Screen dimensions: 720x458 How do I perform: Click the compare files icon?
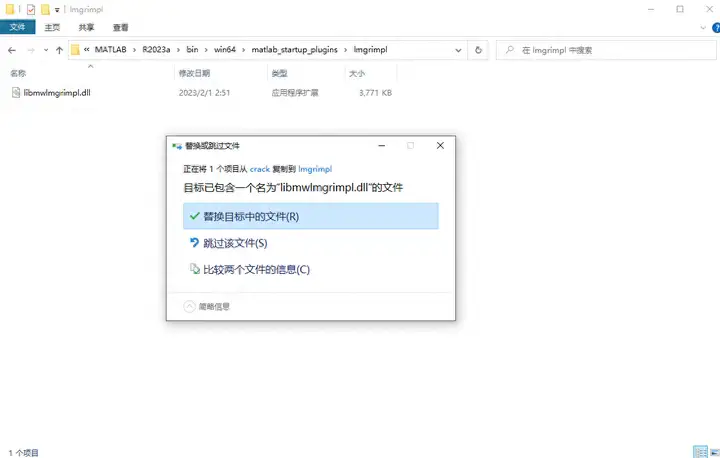(x=195, y=268)
